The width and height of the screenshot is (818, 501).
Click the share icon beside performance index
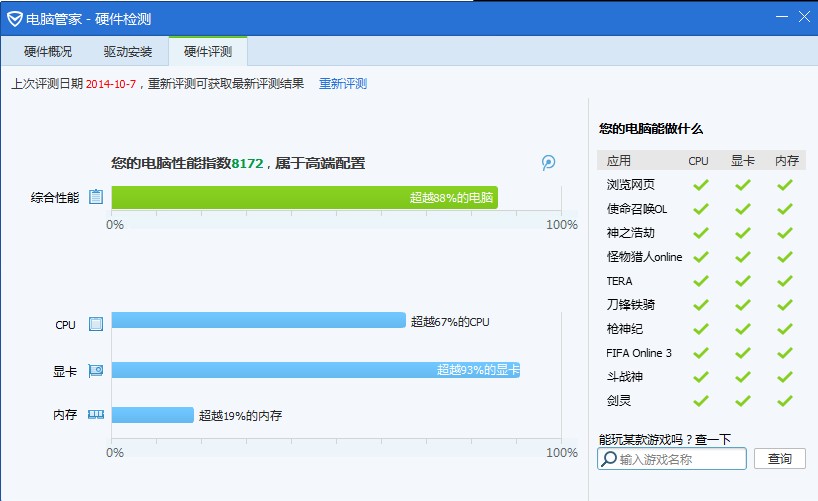point(548,163)
